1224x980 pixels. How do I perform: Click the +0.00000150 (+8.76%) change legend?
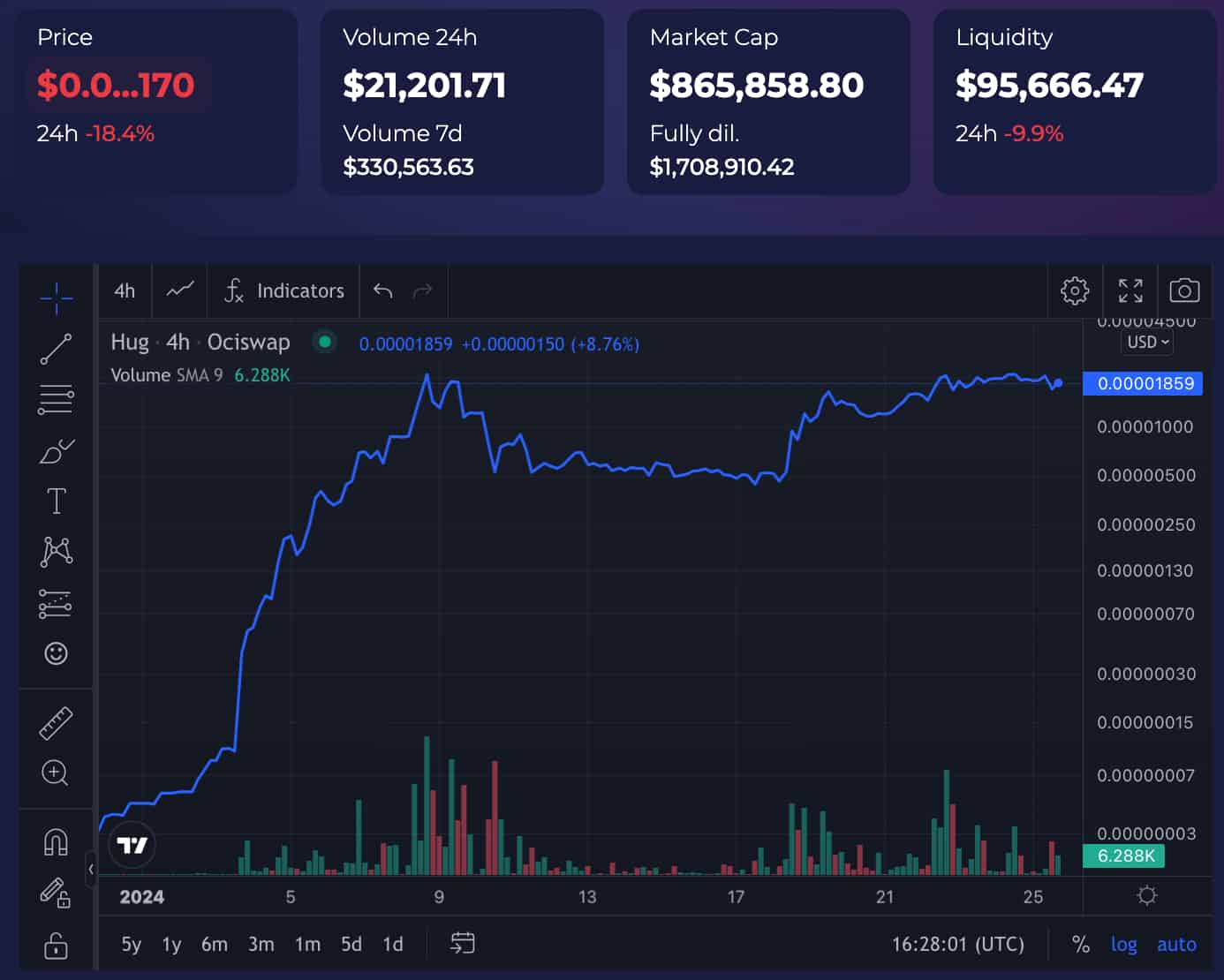[x=550, y=344]
